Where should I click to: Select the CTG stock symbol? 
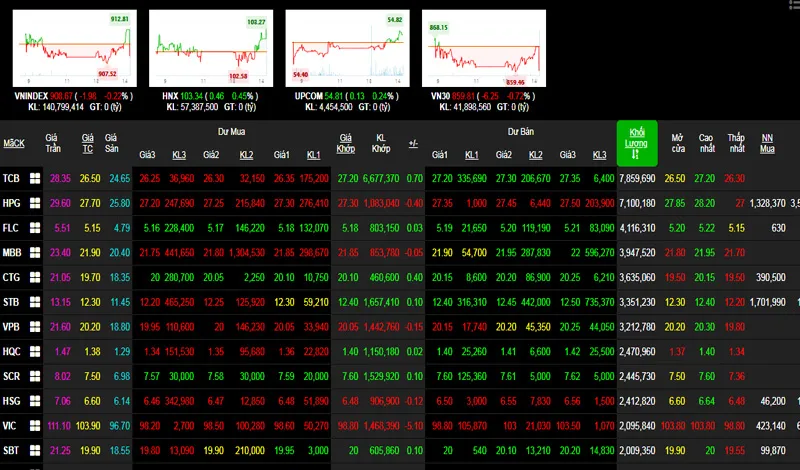tap(11, 277)
